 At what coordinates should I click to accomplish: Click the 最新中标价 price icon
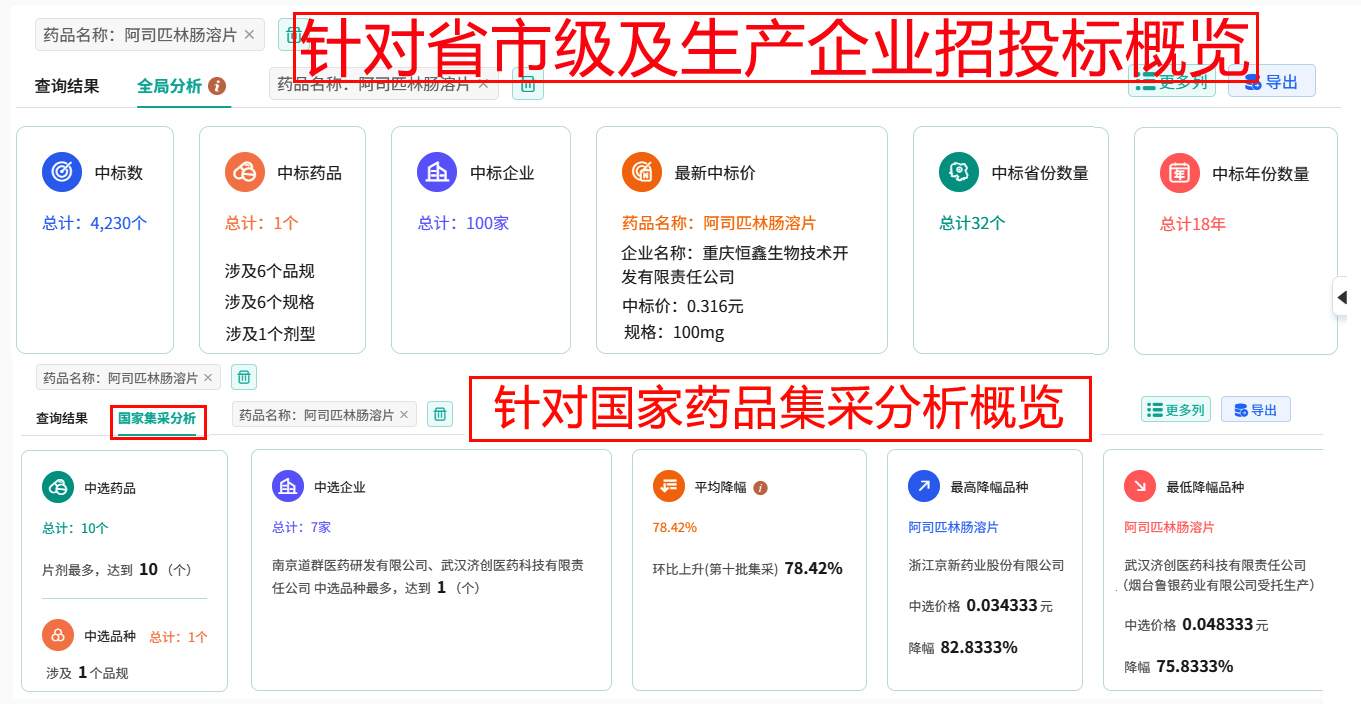[642, 172]
